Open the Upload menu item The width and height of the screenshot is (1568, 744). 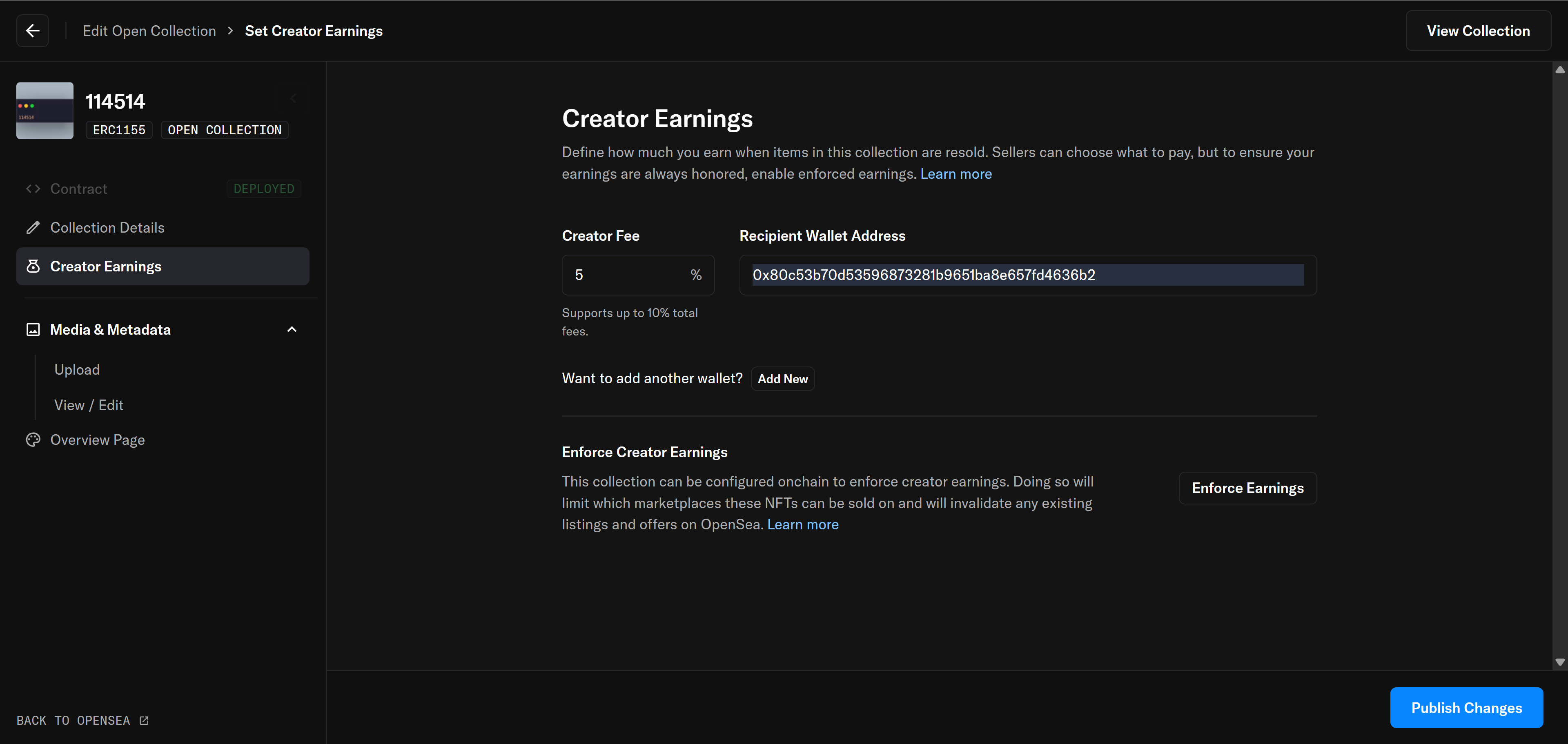77,370
